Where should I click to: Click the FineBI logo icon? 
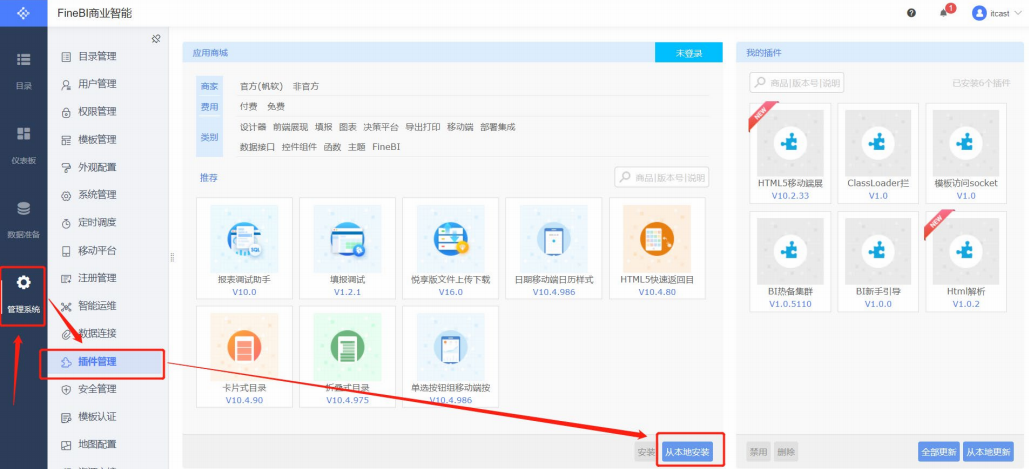pyautogui.click(x=24, y=13)
